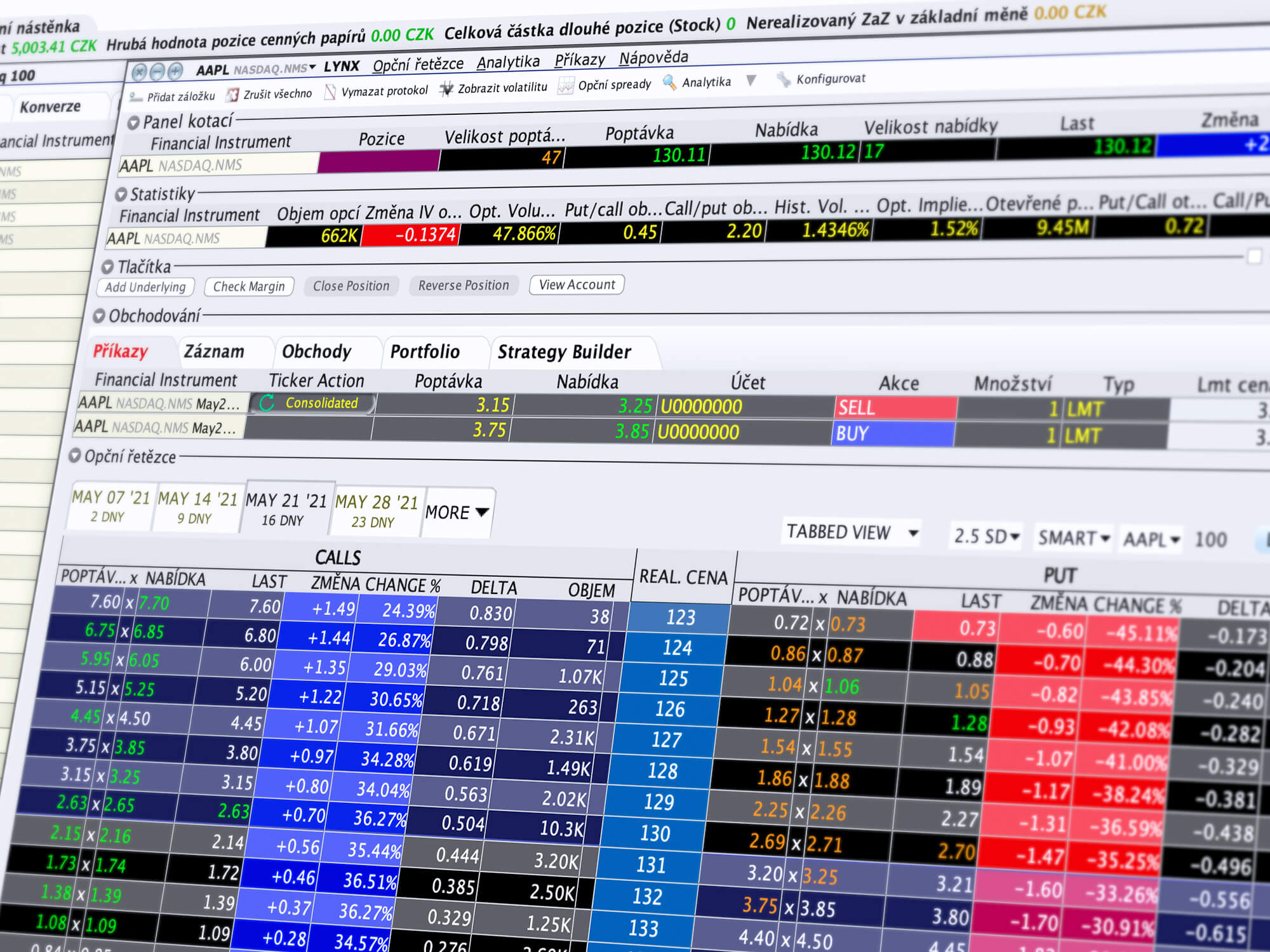This screenshot has width=1270, height=952.
Task: Click Vymazat protokol clear log icon
Action: 330,92
